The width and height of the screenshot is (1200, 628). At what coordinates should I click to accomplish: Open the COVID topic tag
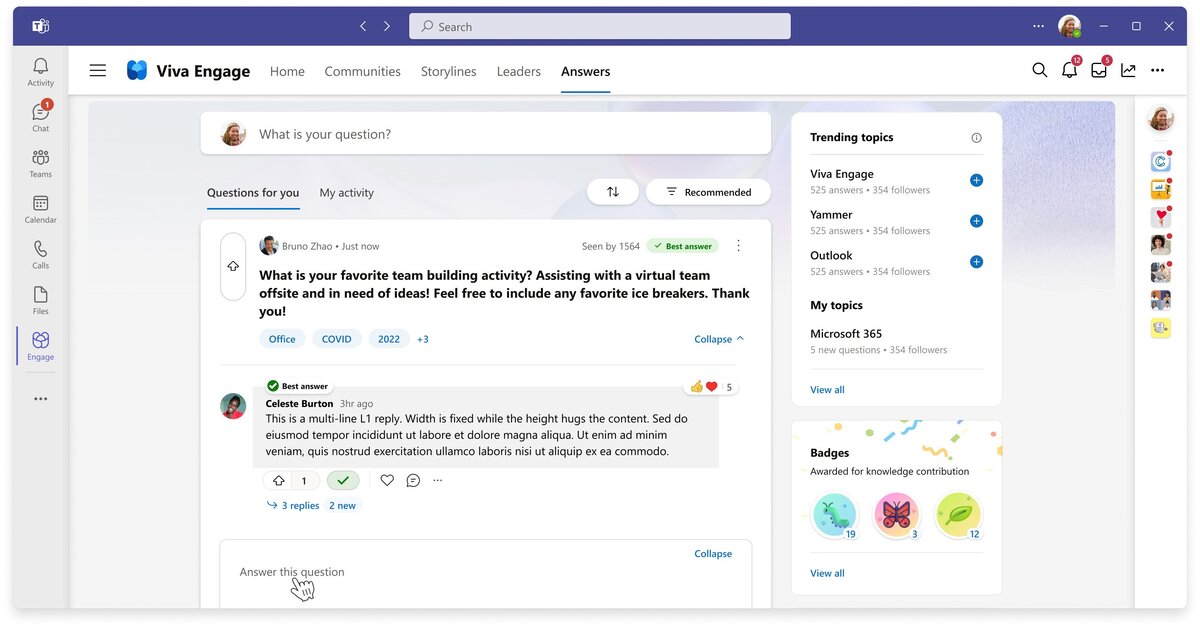337,339
